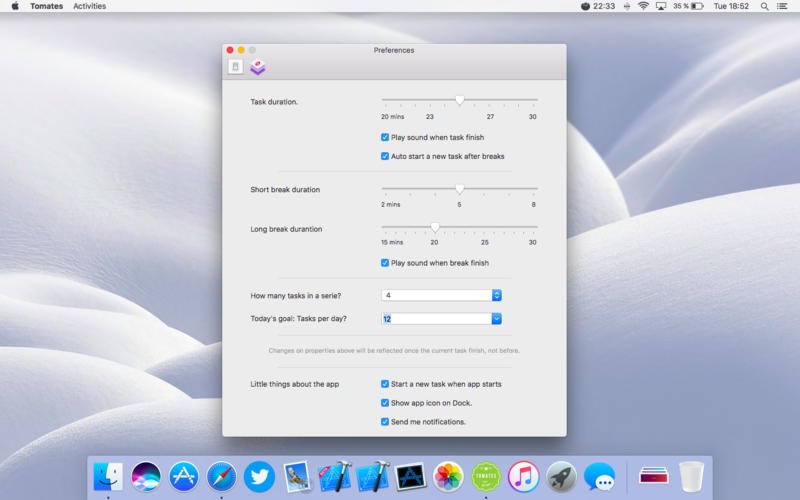Open the green Tomates app in Dock
The height and width of the screenshot is (500, 800).
point(486,476)
